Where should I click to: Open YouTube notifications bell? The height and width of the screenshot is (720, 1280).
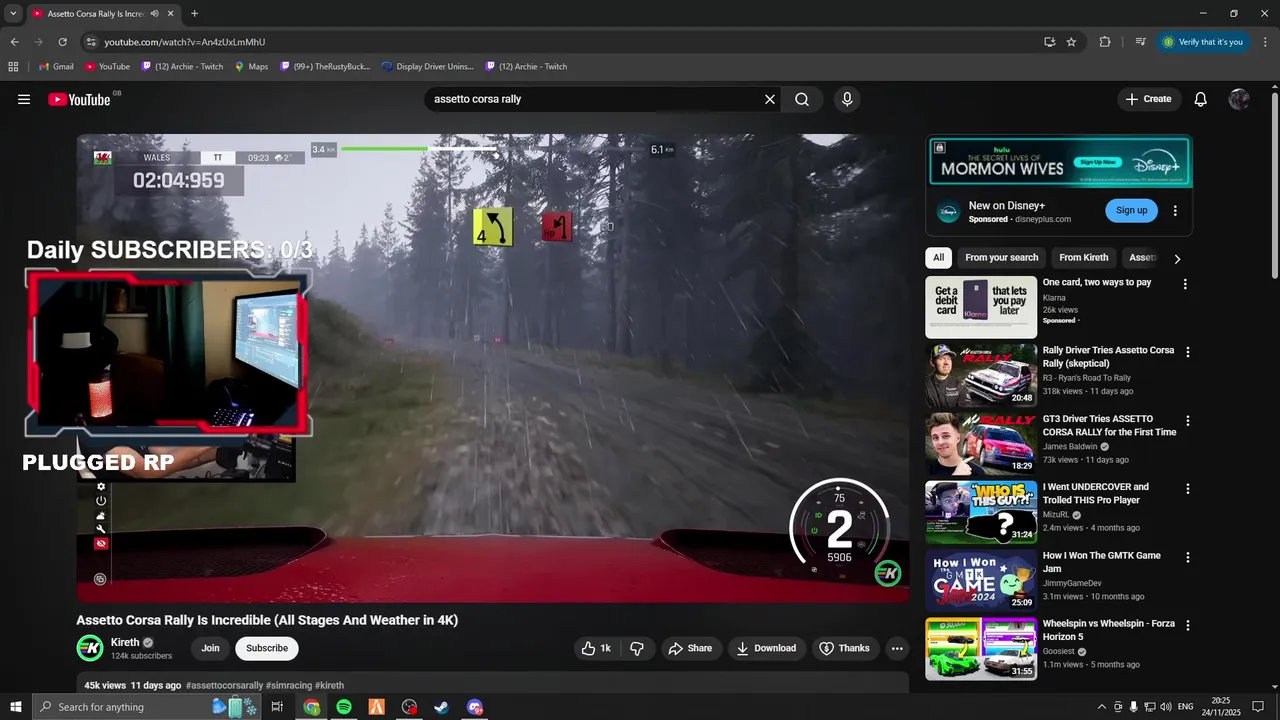pos(1201,99)
